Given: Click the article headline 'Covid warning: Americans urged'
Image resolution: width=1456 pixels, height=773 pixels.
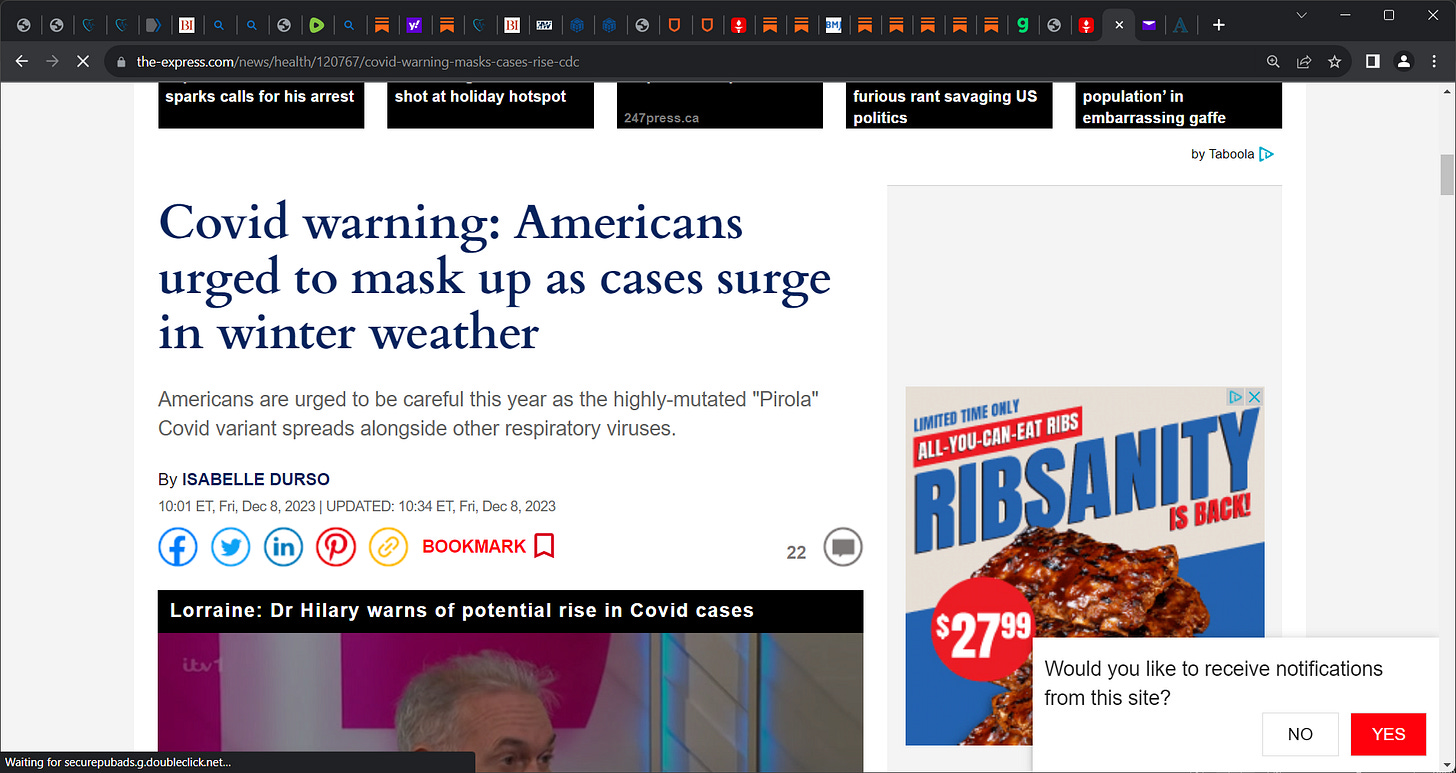Looking at the screenshot, I should [495, 277].
